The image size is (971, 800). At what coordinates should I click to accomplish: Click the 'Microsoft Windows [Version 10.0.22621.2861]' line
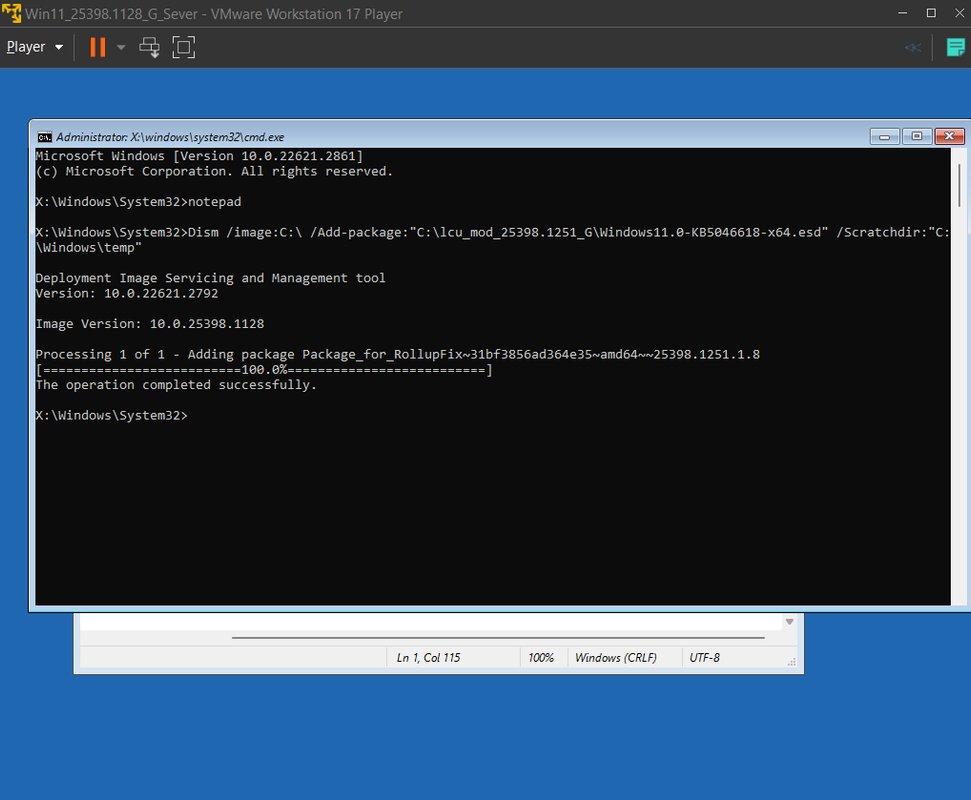pyautogui.click(x=199, y=156)
